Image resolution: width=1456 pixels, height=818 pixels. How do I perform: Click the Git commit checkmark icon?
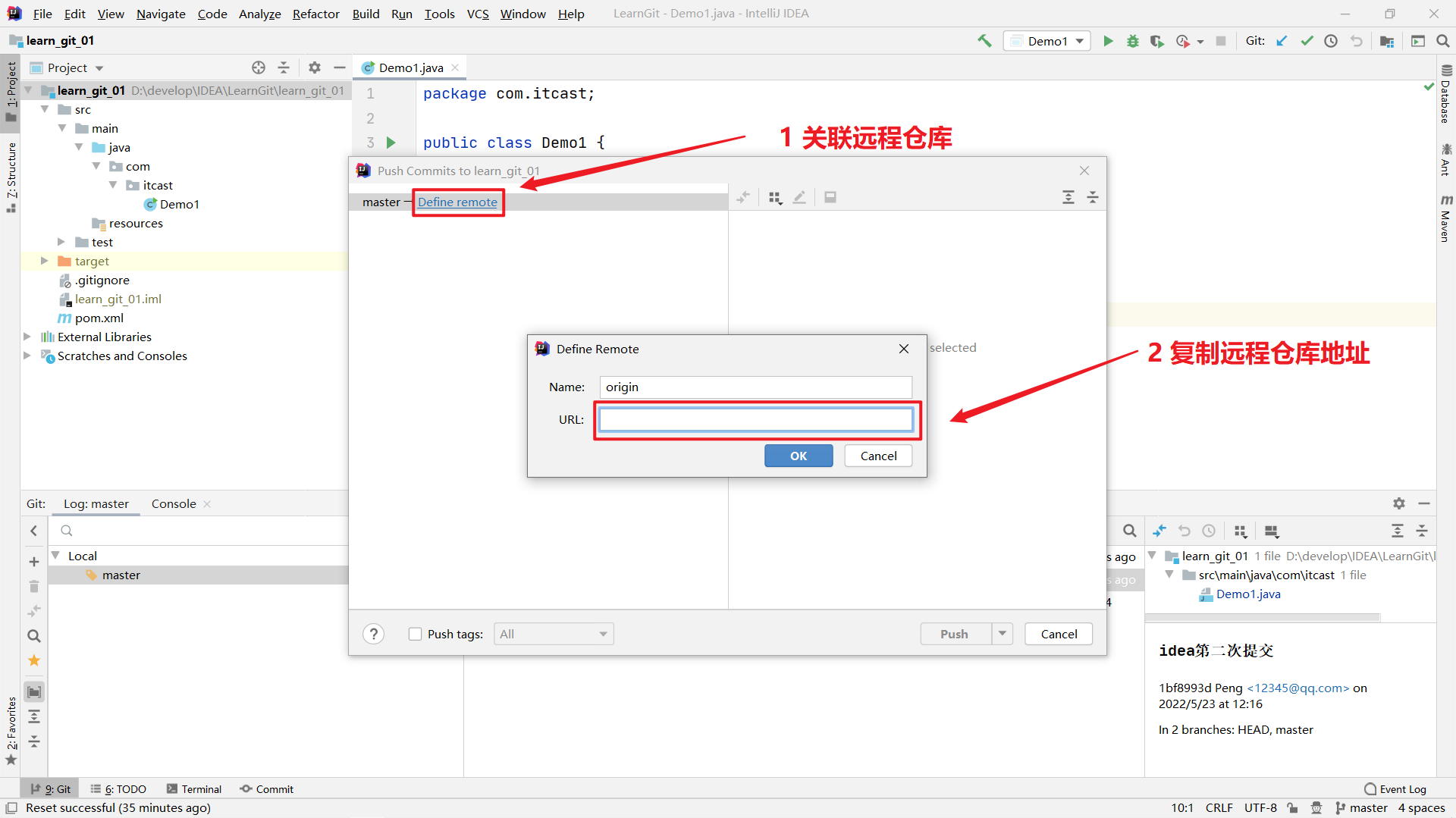(1307, 41)
